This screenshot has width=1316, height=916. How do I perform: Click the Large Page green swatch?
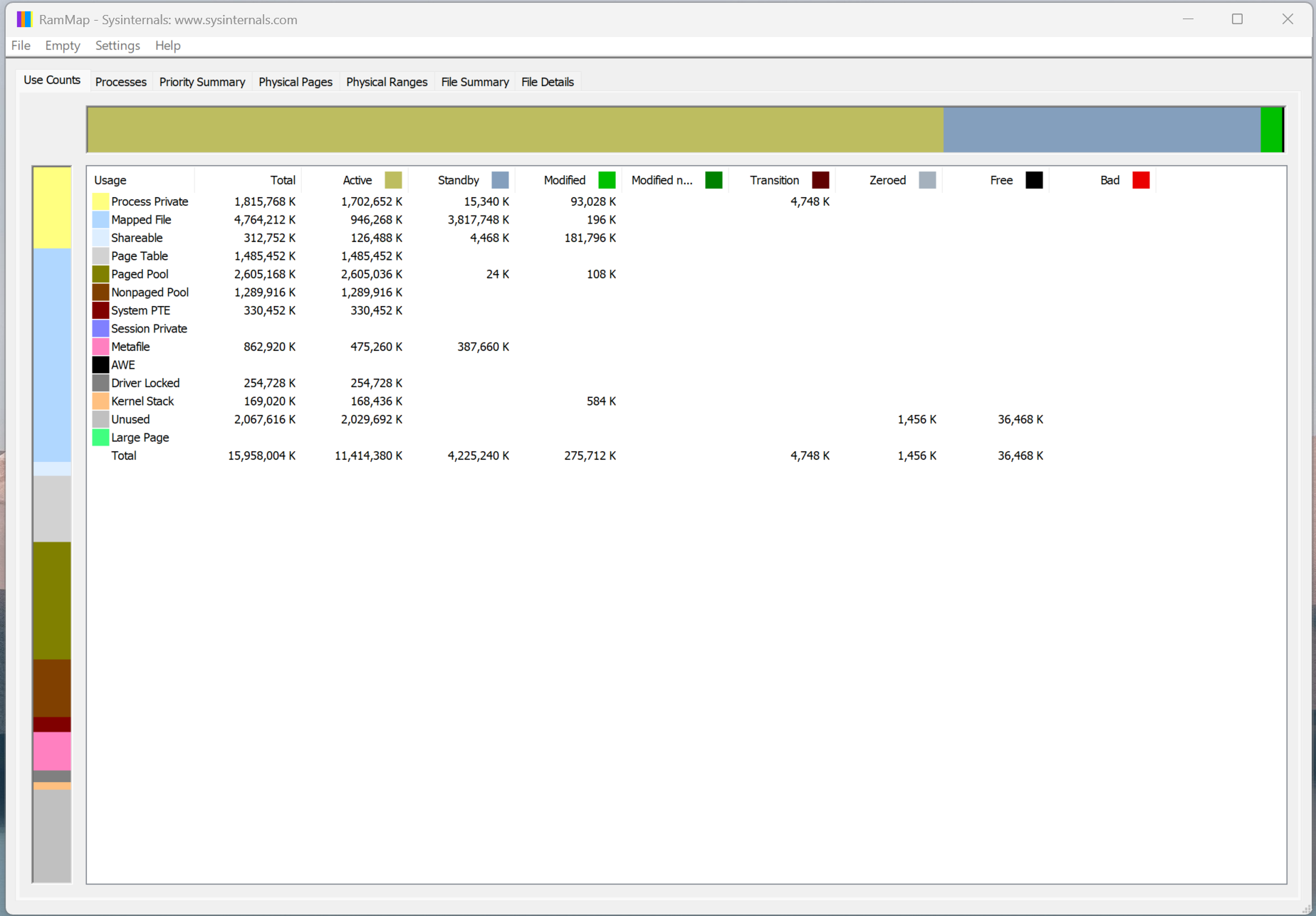(100, 438)
